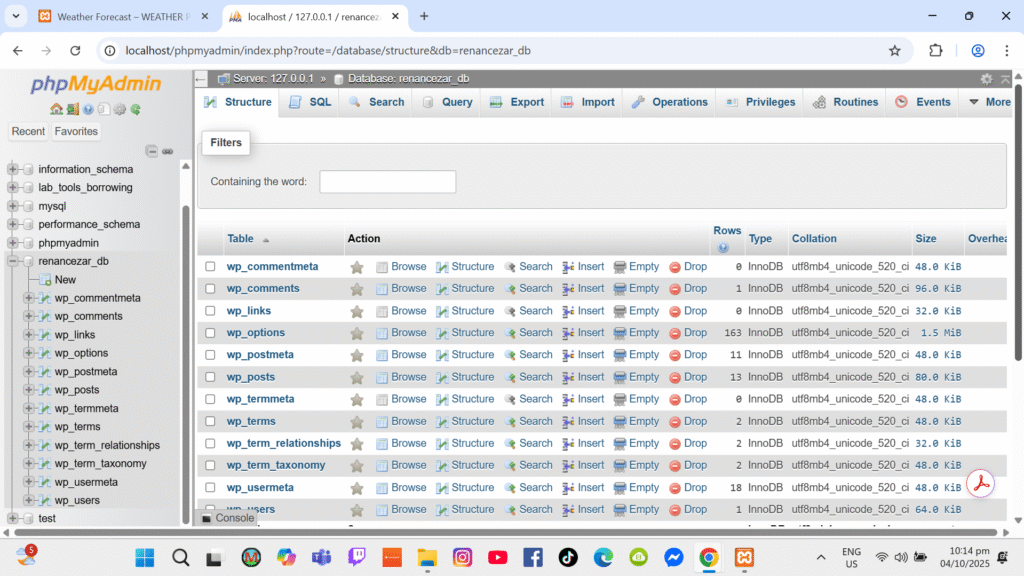1024x576 pixels.
Task: Collapse the renancezar_db database tree
Action: [13, 261]
